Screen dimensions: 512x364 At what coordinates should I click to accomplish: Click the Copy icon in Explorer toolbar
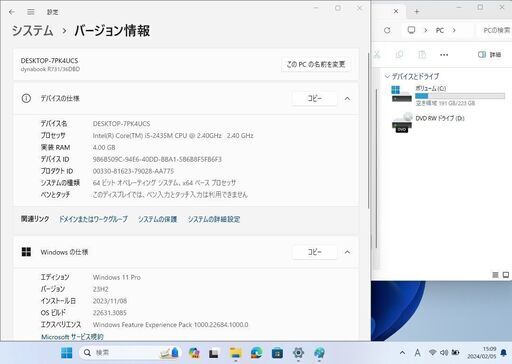[399, 54]
